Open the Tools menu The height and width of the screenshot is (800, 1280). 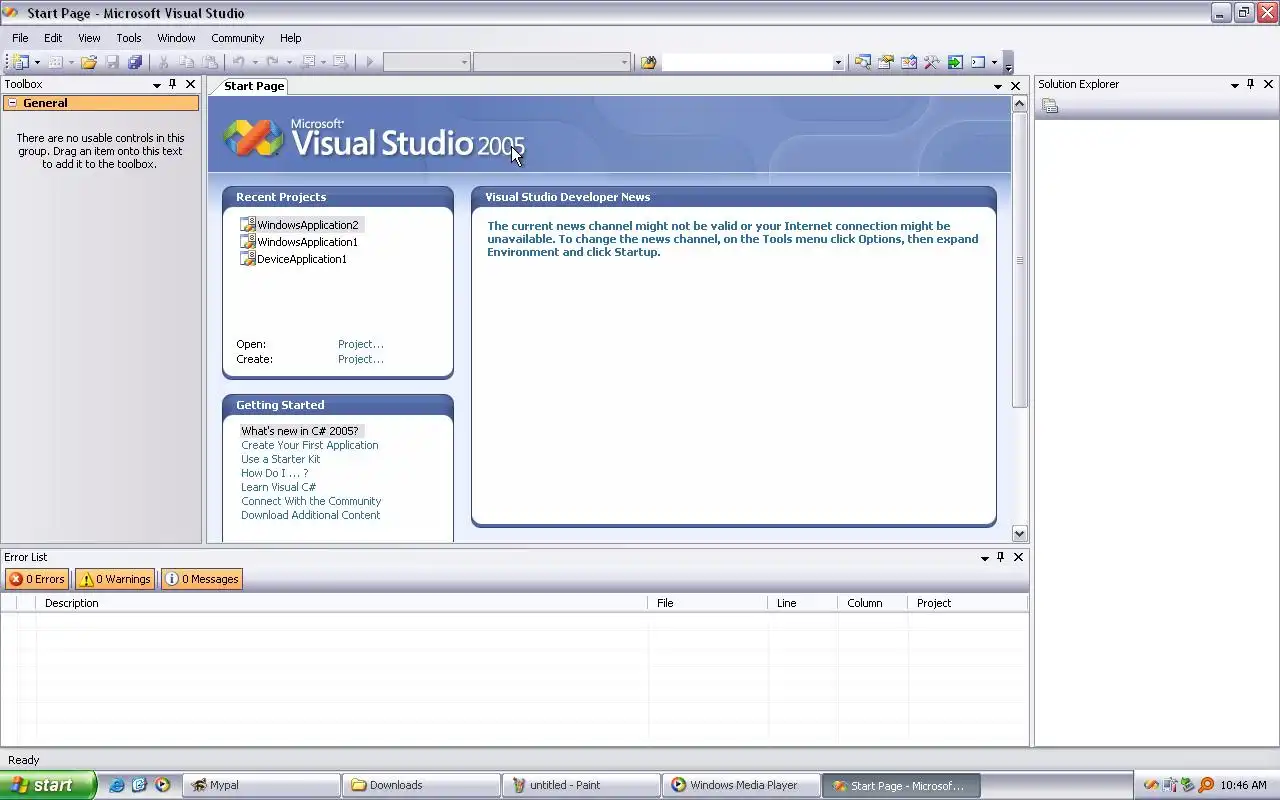129,38
